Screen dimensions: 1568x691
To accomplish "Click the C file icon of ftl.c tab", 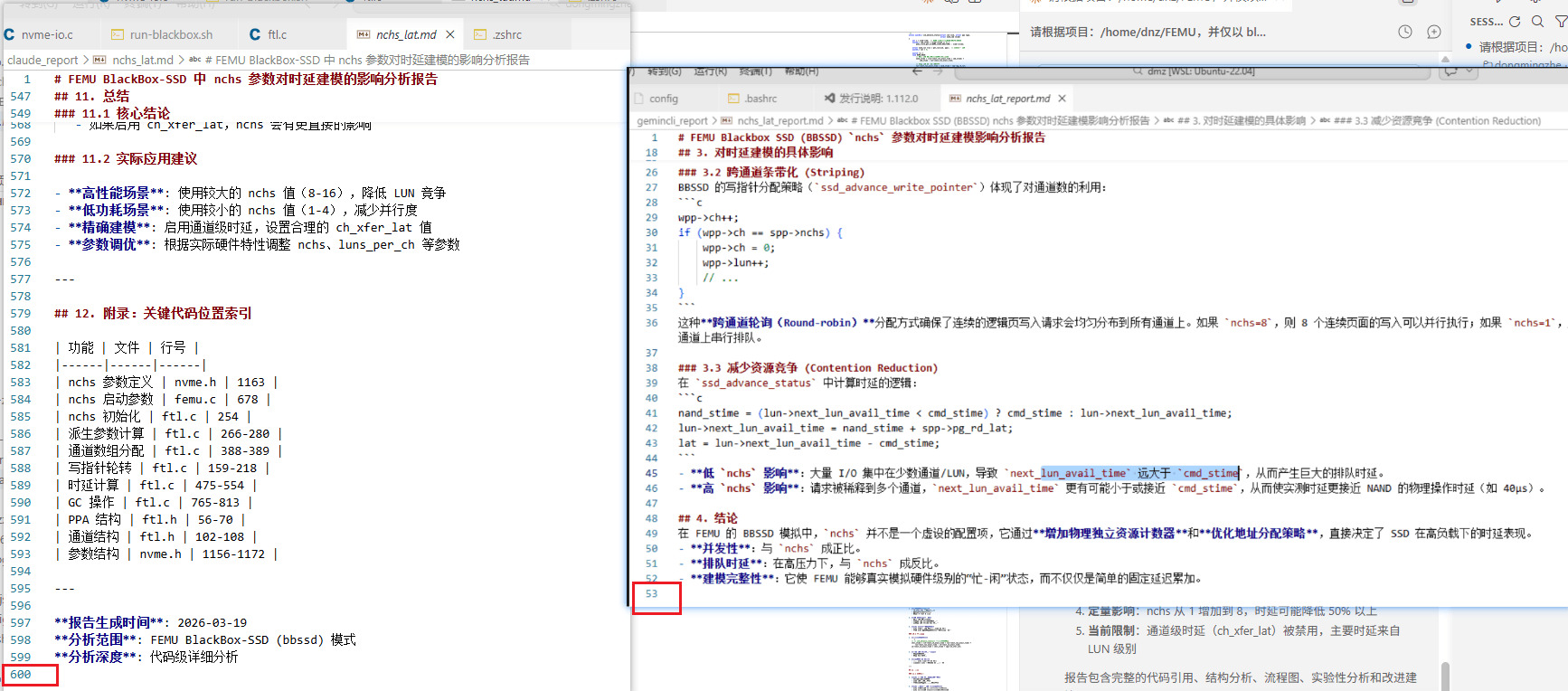I will coord(255,34).
